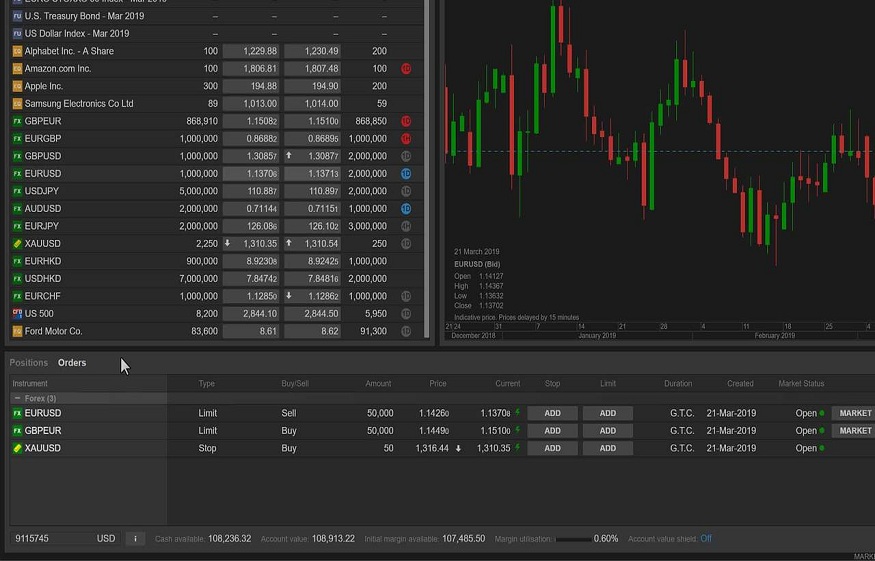Select the EURCHF watchlist row
Image resolution: width=875 pixels, height=561 pixels.
tap(217, 296)
